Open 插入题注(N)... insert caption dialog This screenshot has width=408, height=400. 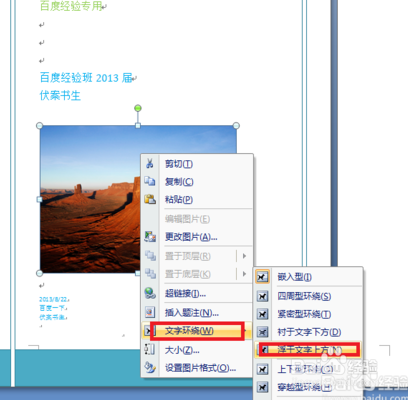coord(197,313)
